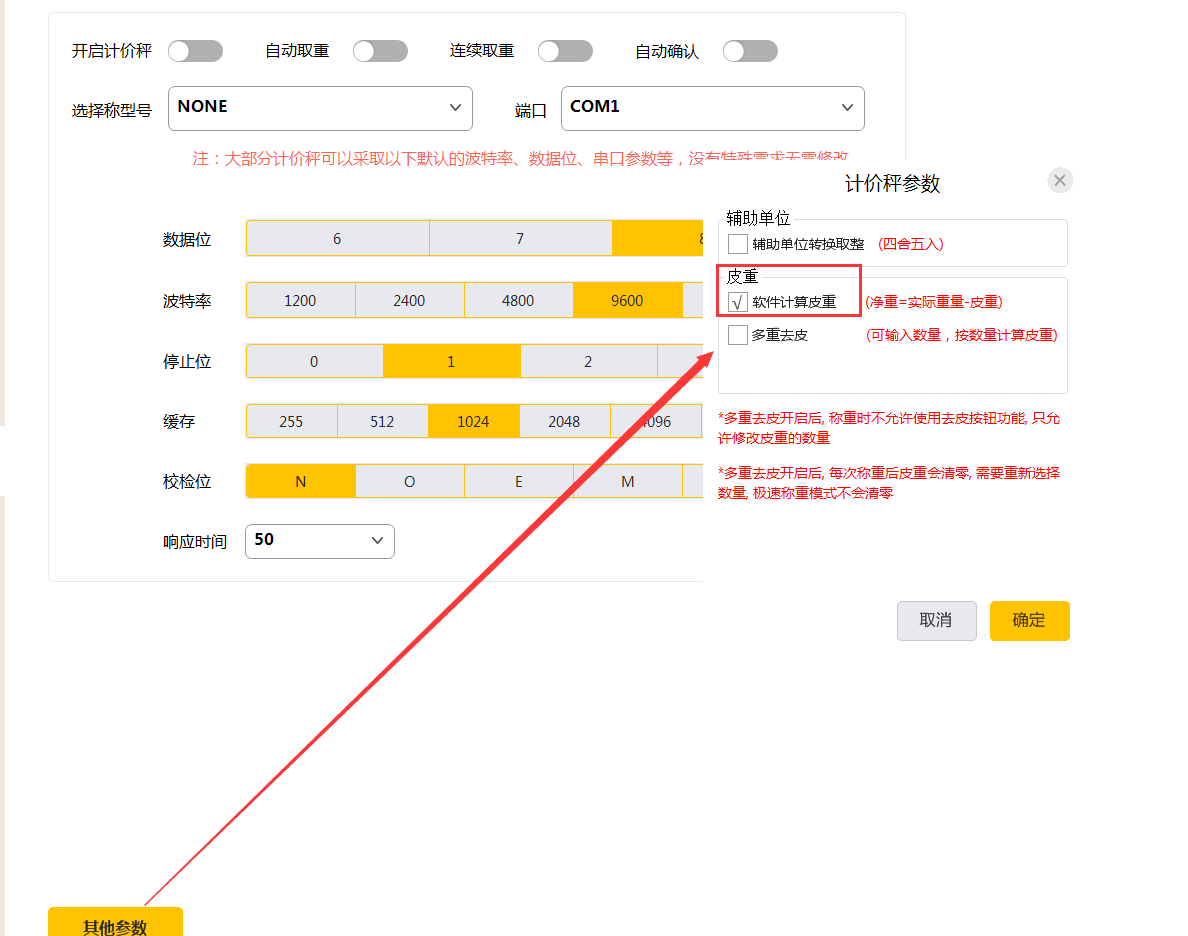Open 其他参数 settings button
Viewport: 1188px width, 936px height.
[115, 924]
